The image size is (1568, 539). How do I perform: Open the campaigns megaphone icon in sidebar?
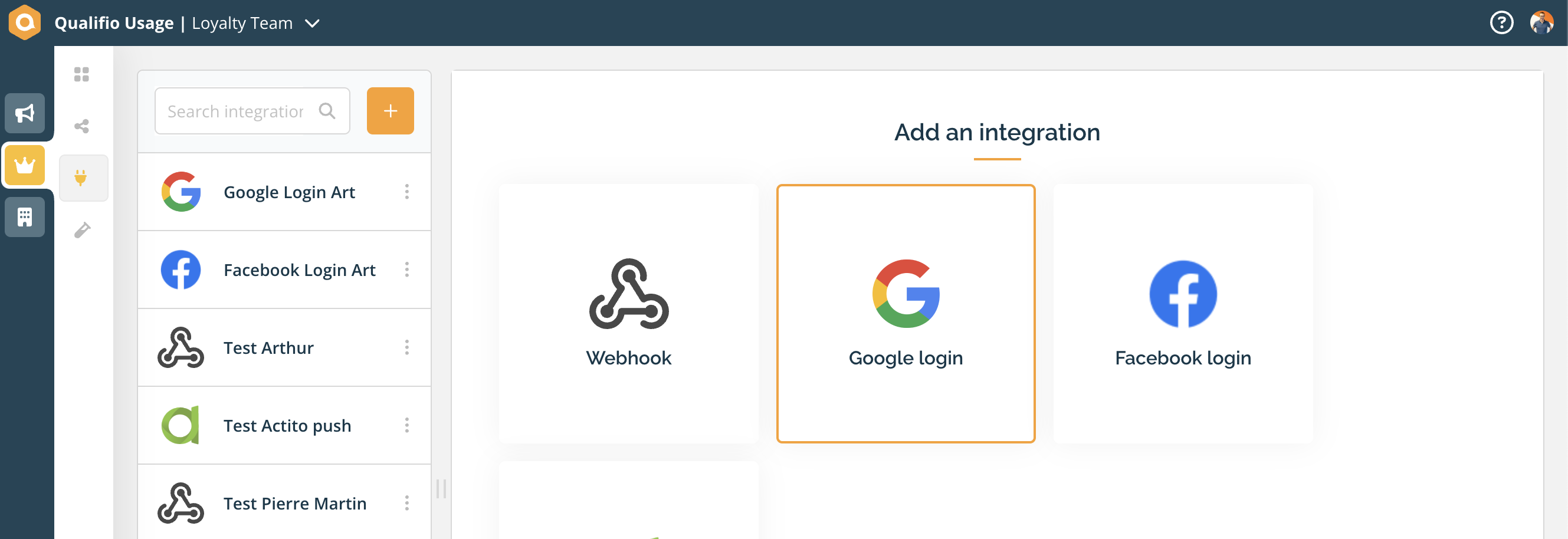tap(25, 113)
